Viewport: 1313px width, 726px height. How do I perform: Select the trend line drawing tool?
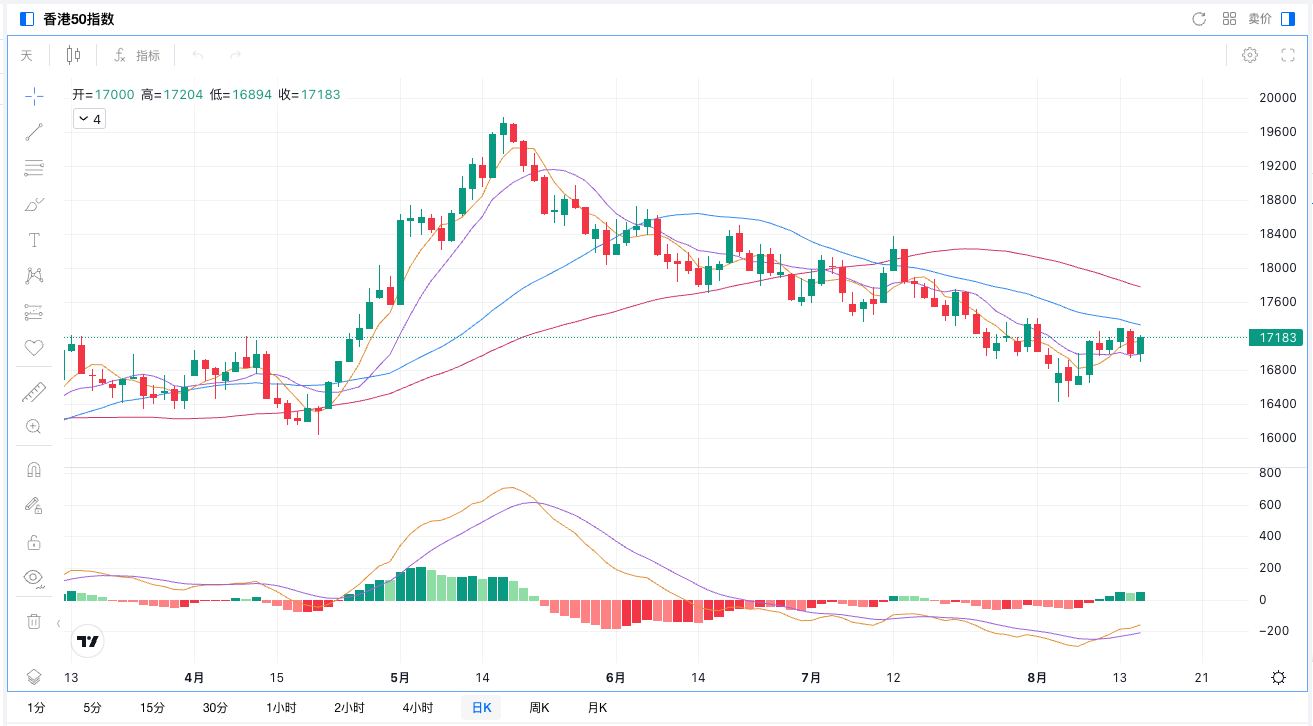[x=34, y=132]
